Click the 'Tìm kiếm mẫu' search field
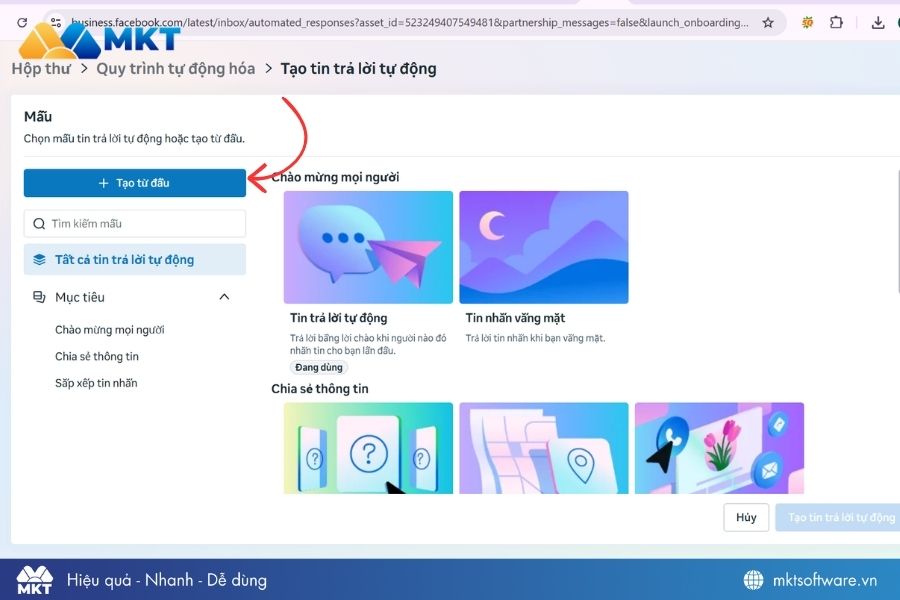Viewport: 900px width, 600px height. tap(135, 223)
